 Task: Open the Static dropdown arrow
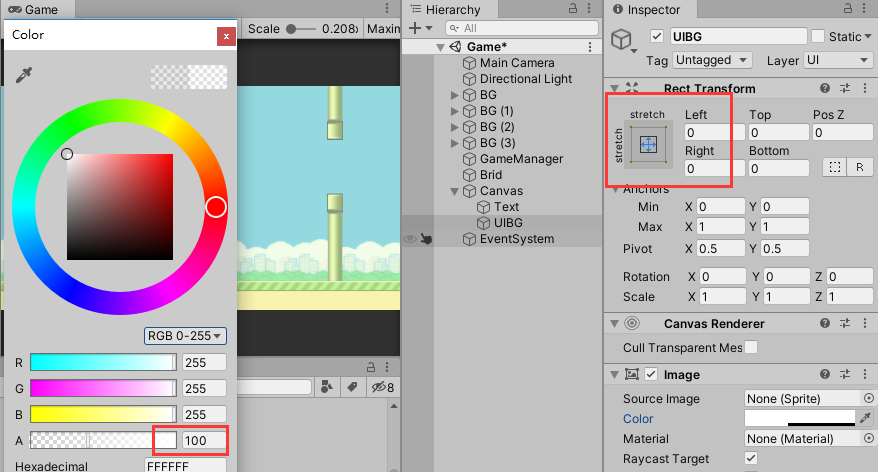(x=867, y=36)
